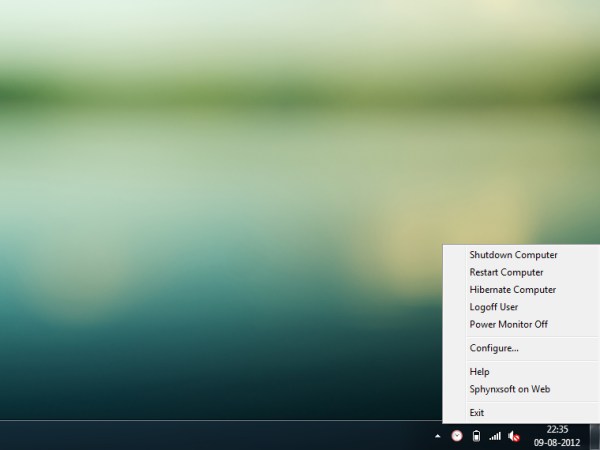
Task: Exit the application via menu
Action: [x=522, y=413]
